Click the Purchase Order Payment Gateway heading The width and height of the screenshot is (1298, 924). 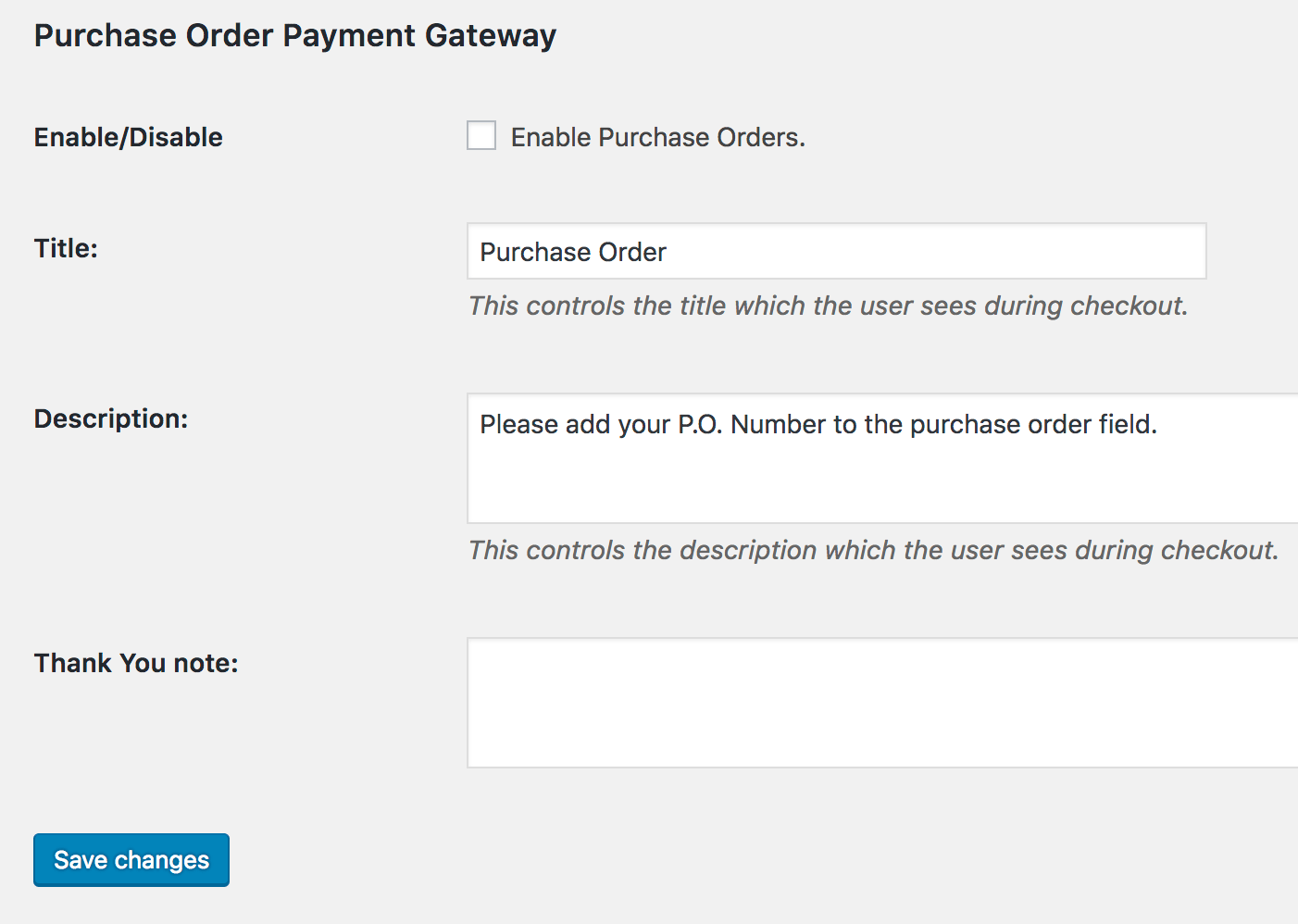pos(295,35)
